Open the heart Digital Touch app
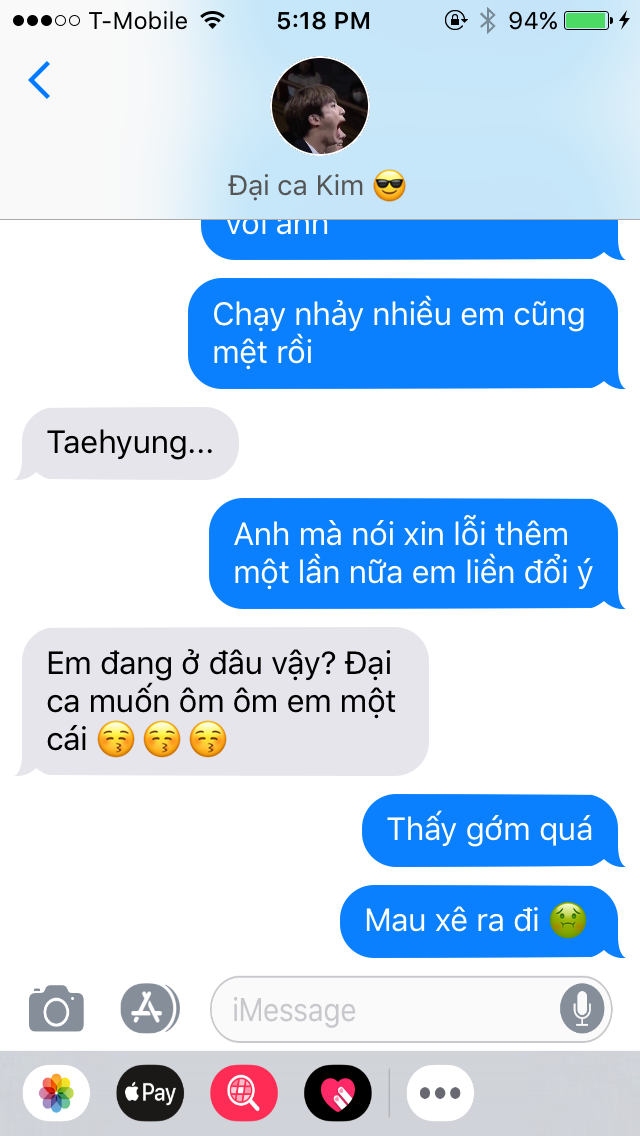The width and height of the screenshot is (640, 1136). (338, 1093)
